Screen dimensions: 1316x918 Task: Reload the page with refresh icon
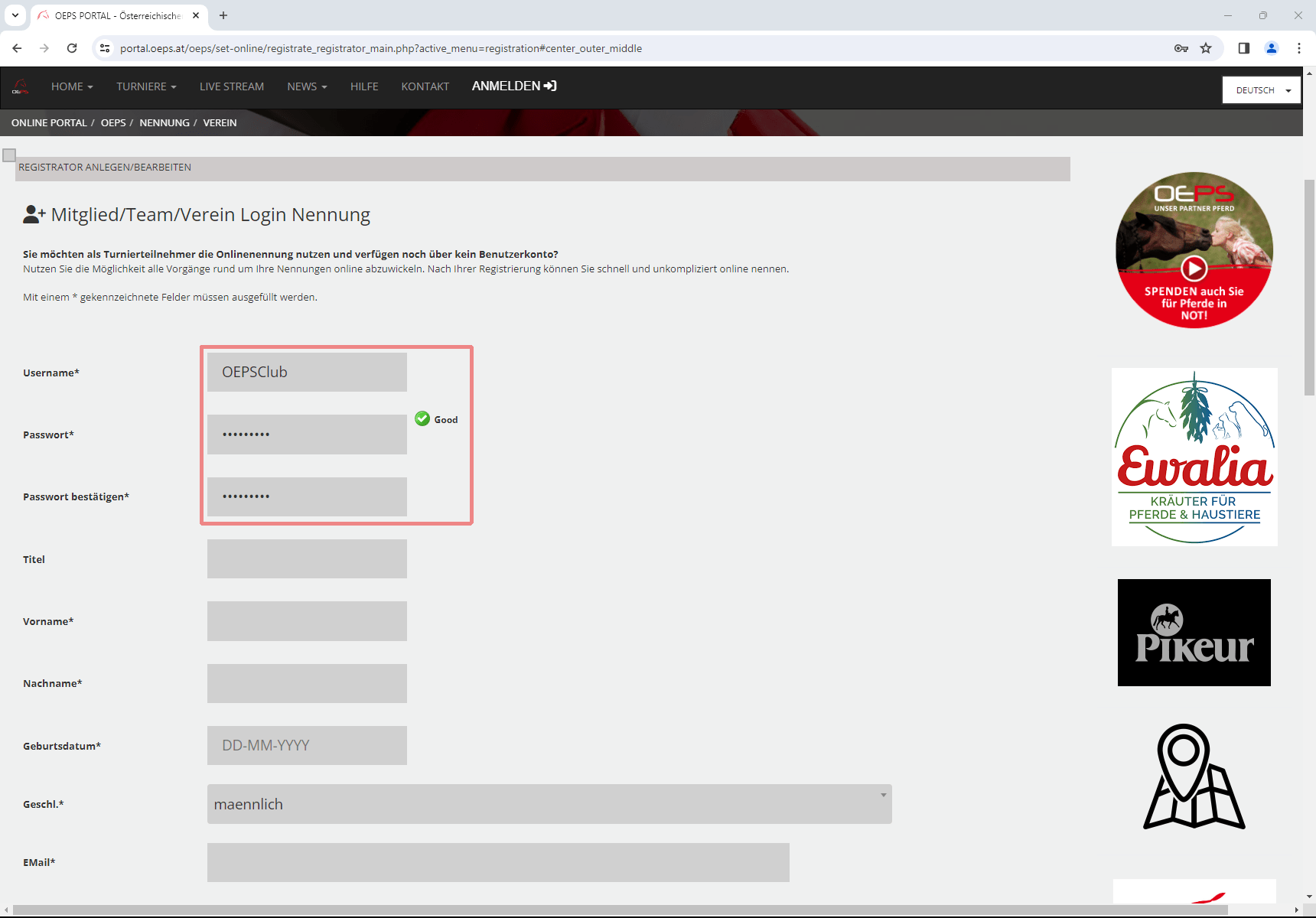point(72,48)
